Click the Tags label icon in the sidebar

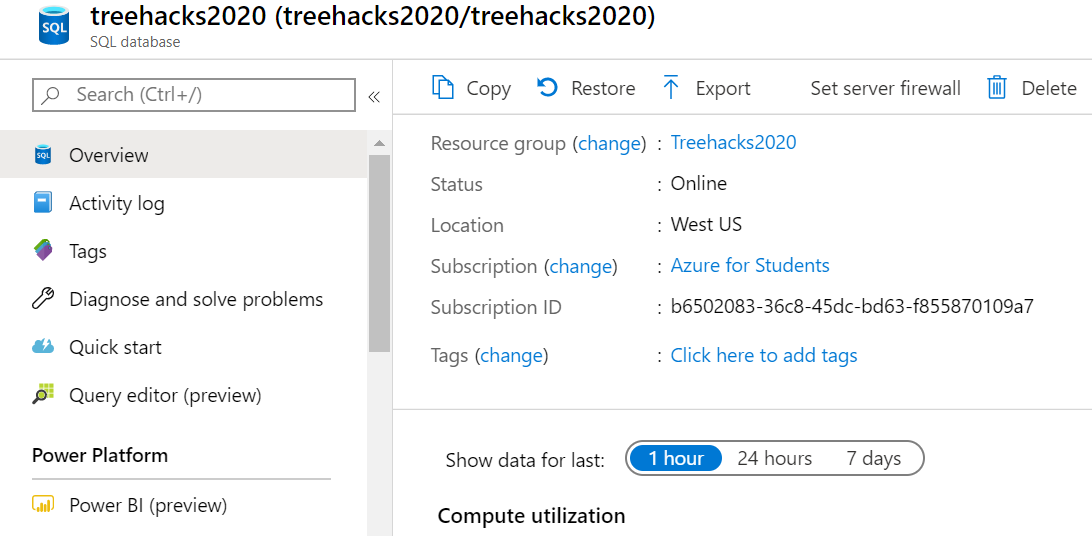43,251
